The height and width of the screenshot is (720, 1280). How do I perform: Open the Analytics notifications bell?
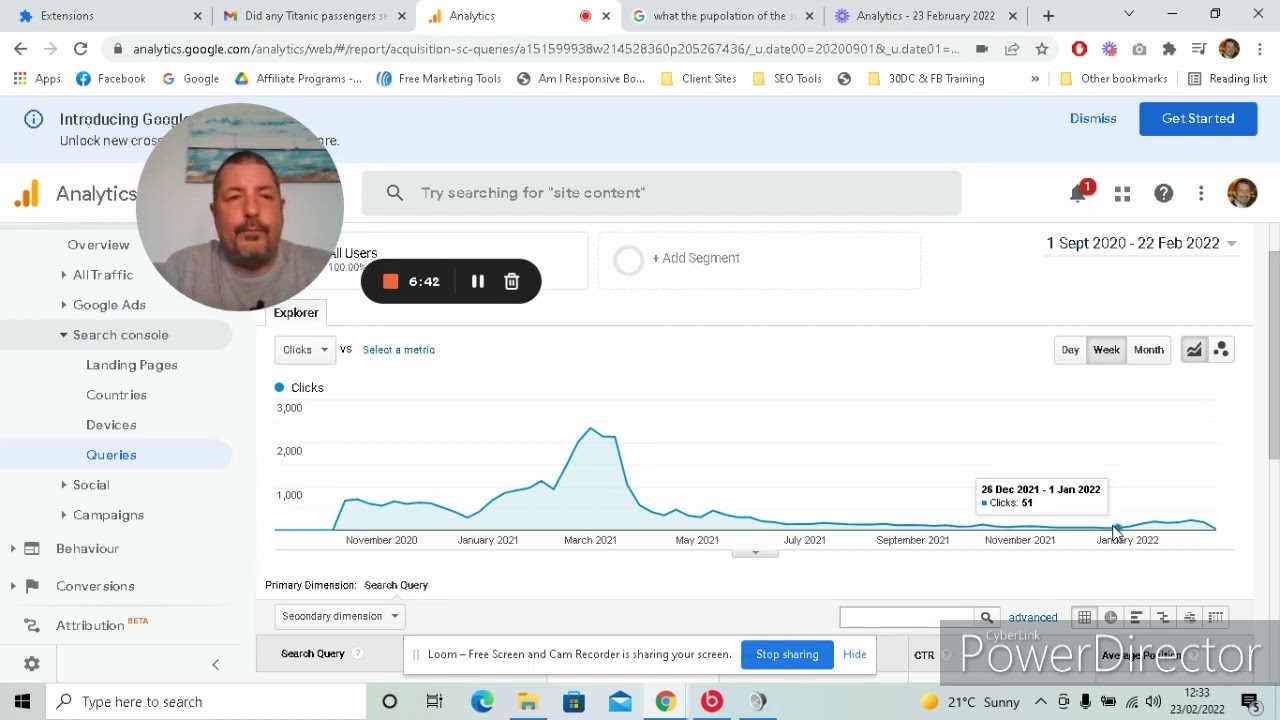[x=1078, y=194]
